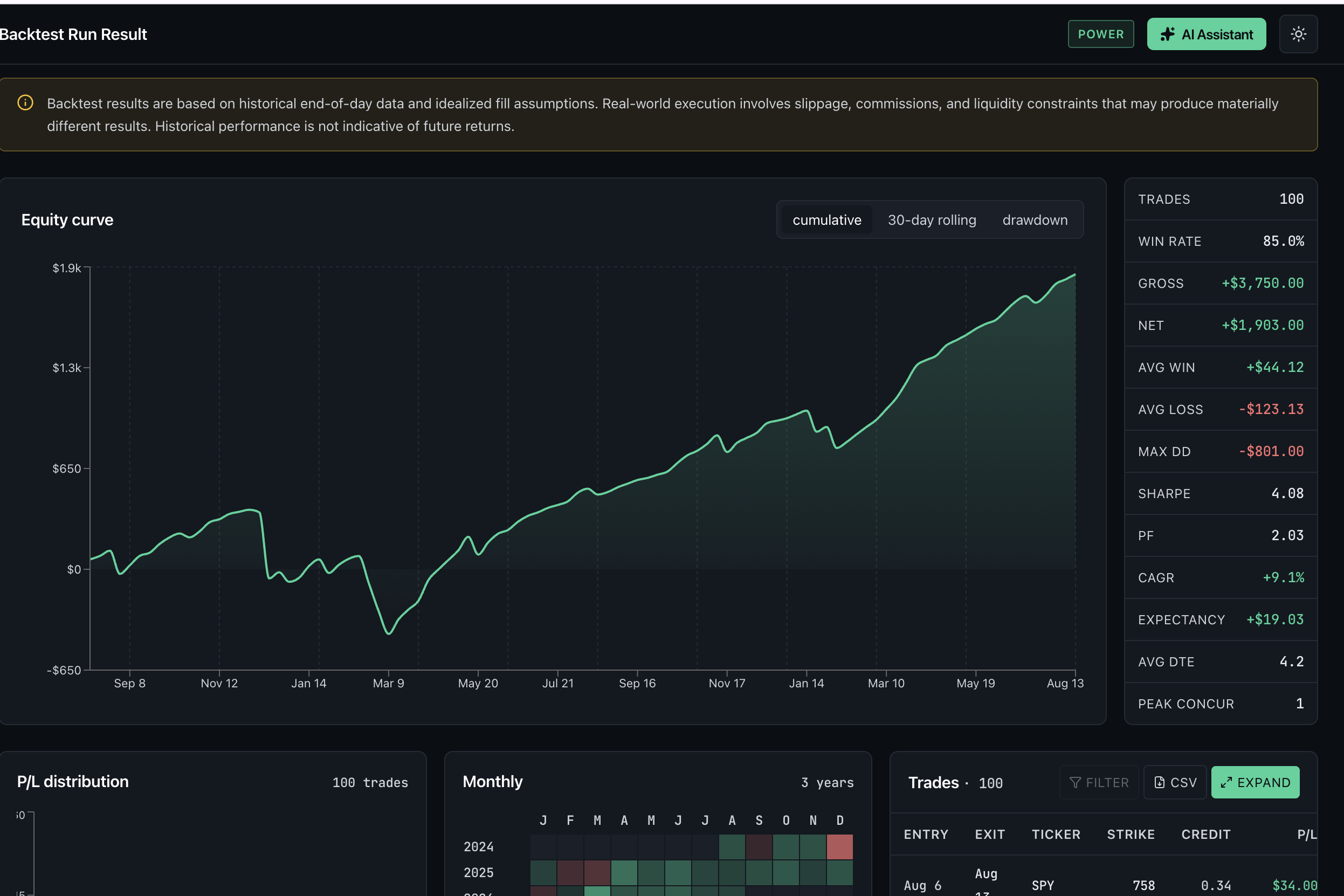The image size is (1344, 896).
Task: Click the '3 years' Monthly label
Action: point(827,782)
